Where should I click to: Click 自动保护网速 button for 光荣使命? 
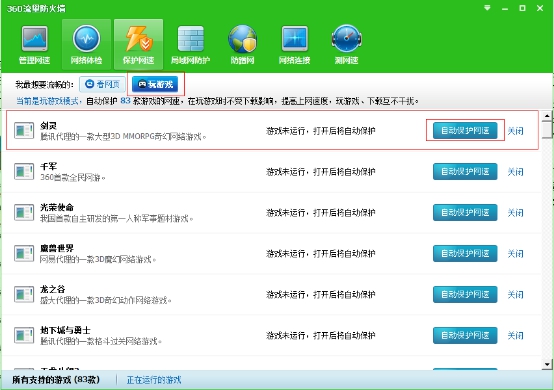pos(465,213)
